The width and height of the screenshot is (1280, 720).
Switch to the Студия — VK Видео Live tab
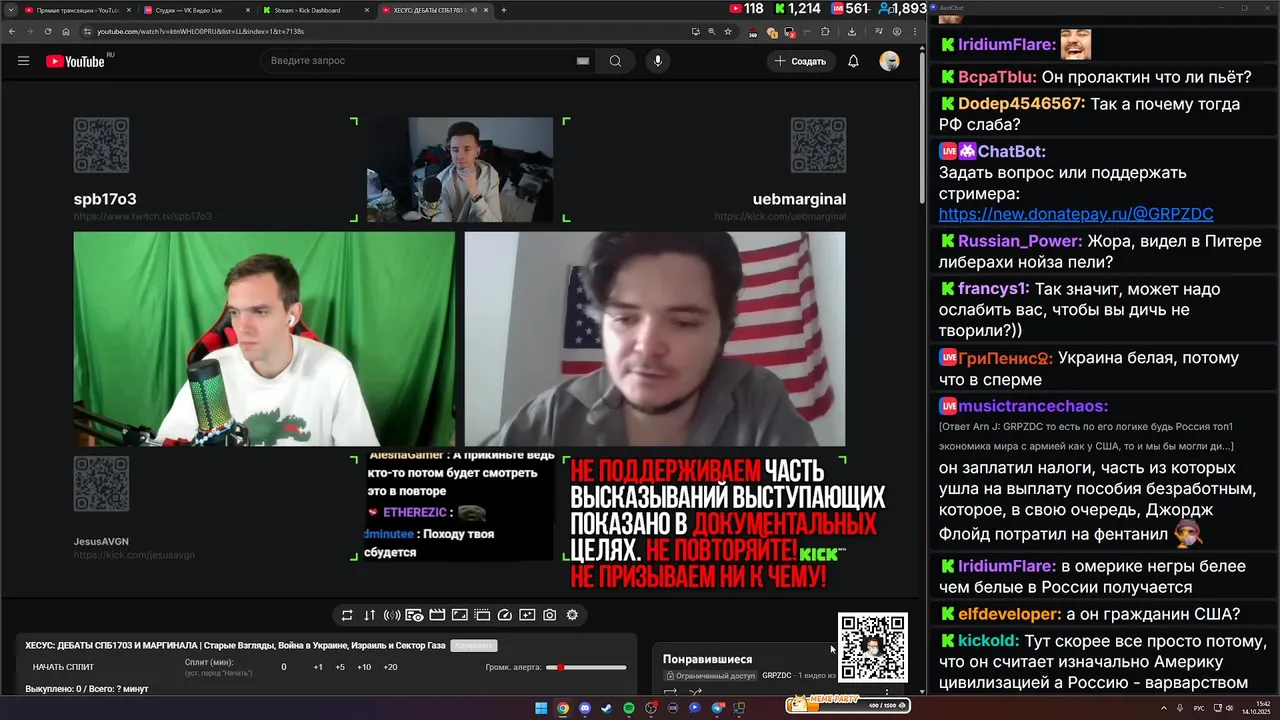click(x=196, y=10)
